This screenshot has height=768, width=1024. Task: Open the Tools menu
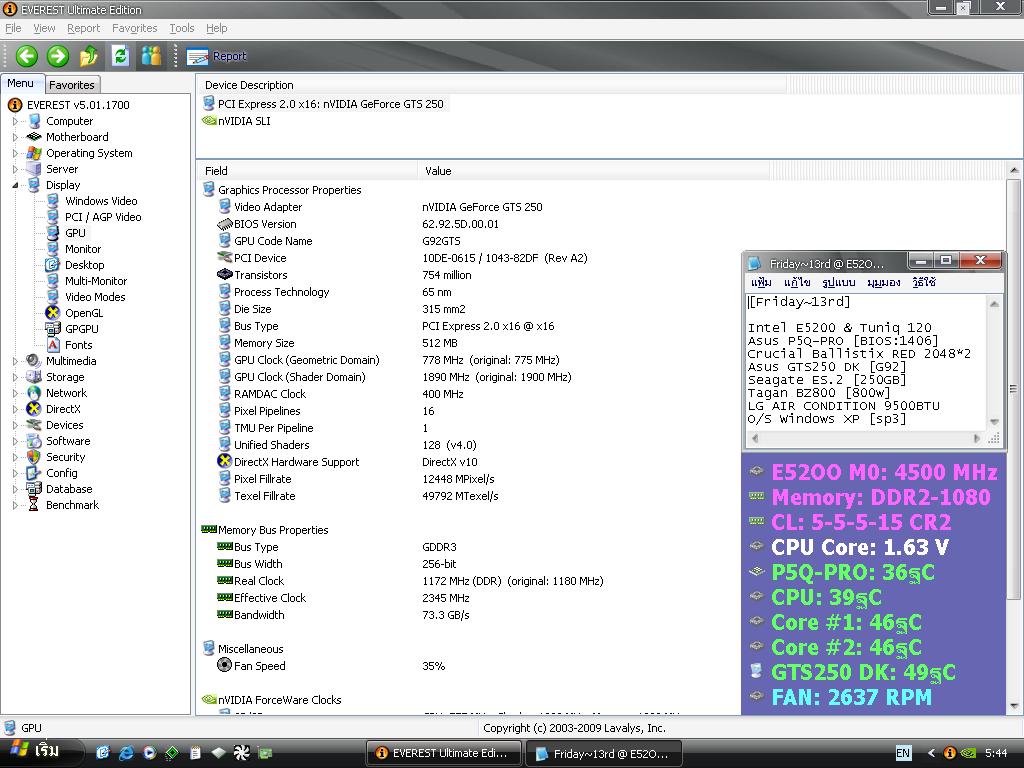click(x=182, y=28)
